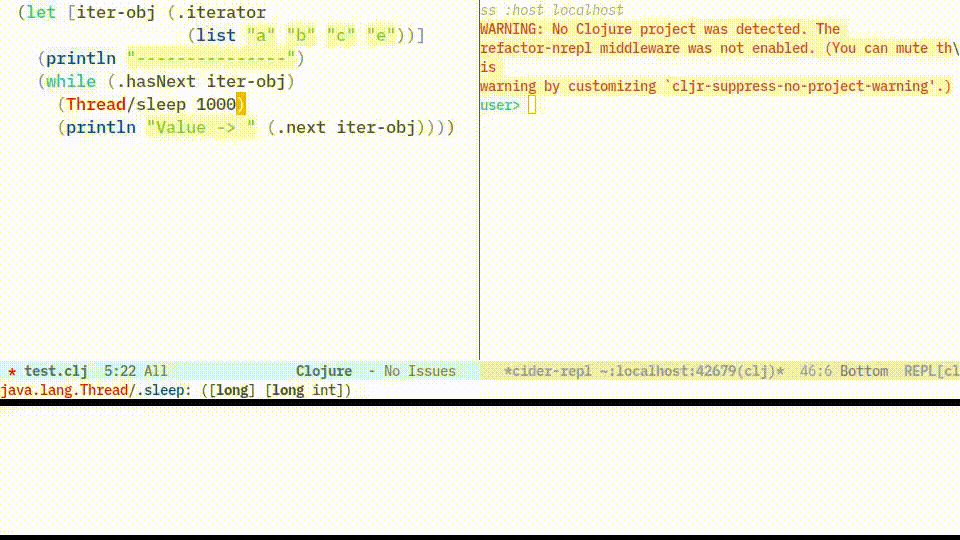The height and width of the screenshot is (540, 960).
Task: Click the 'list' function call
Action: 216,36
